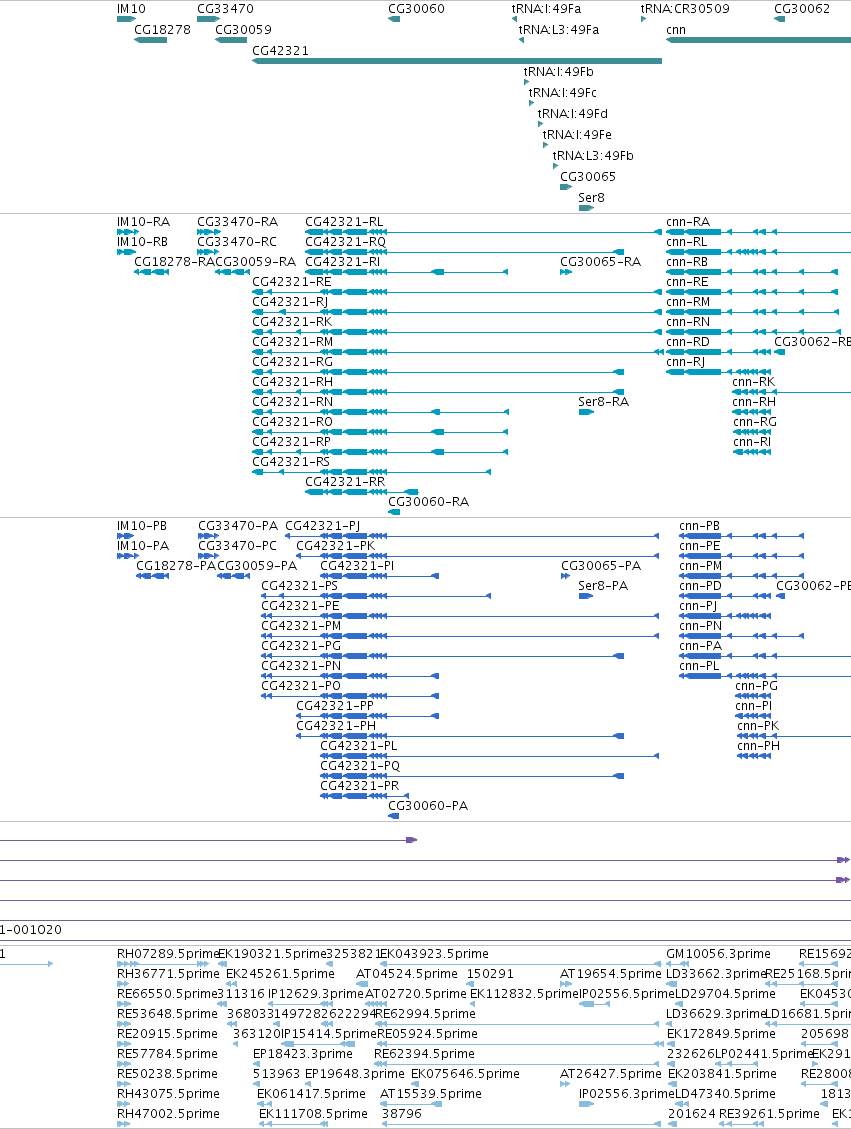Click the cnn-RA transcript label

coord(688,222)
